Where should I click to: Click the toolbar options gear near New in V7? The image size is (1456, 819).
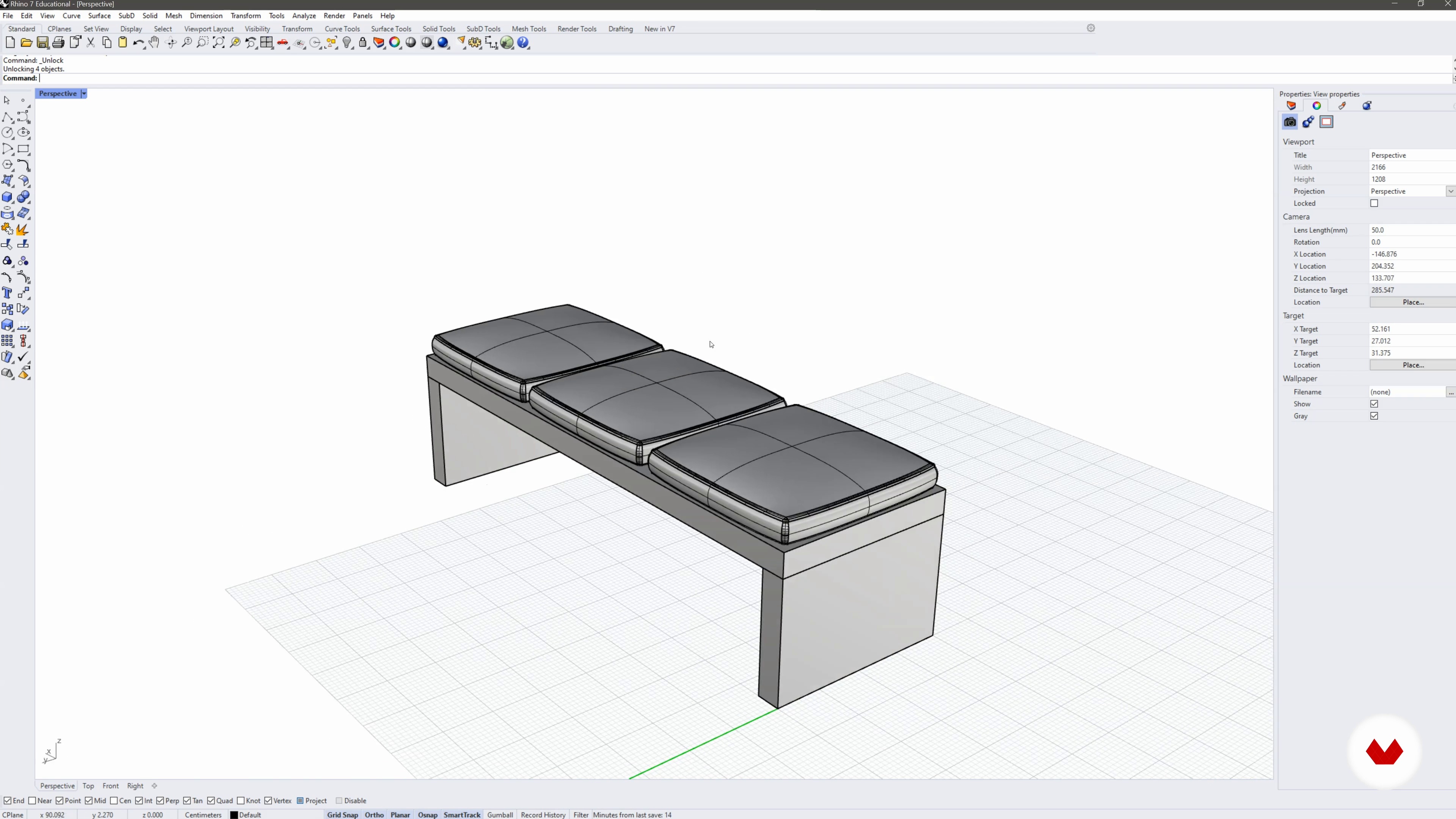tap(1091, 28)
